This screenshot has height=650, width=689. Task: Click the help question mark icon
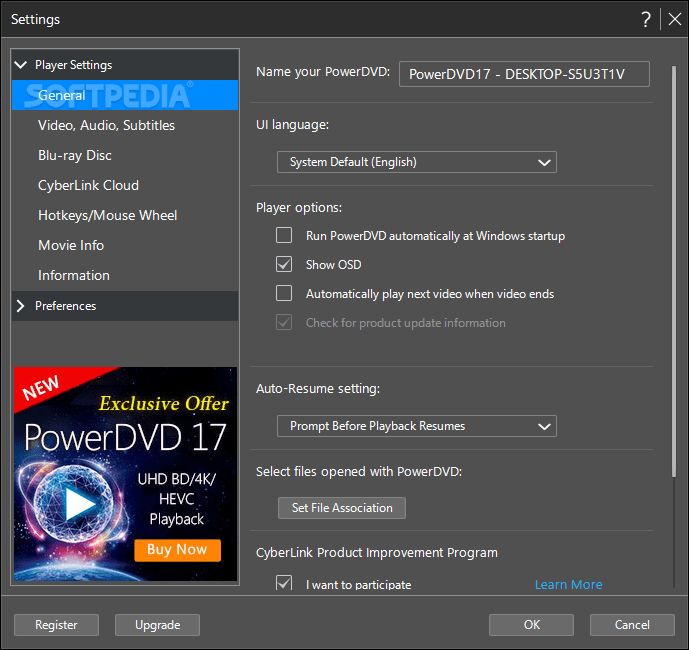coord(645,19)
